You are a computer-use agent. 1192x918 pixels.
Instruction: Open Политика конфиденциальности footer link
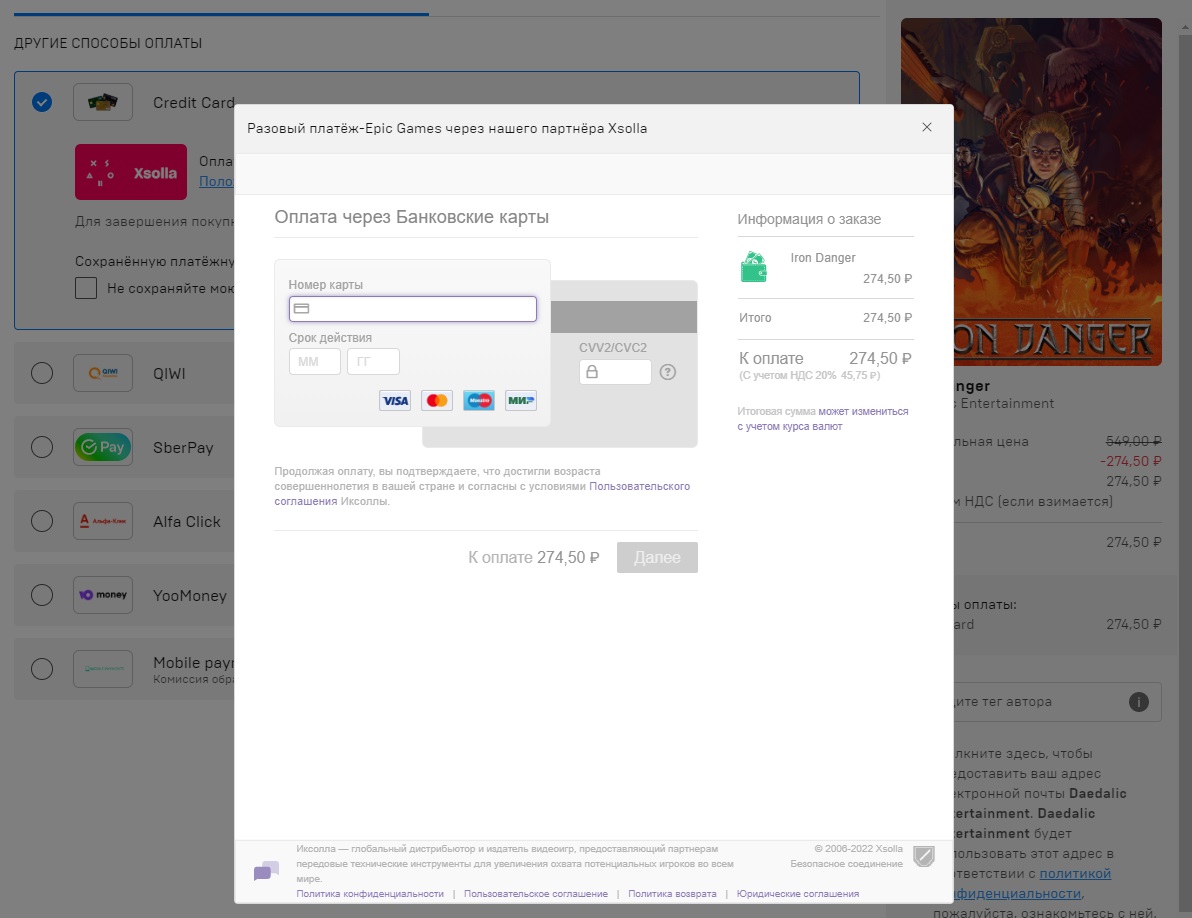(x=370, y=894)
